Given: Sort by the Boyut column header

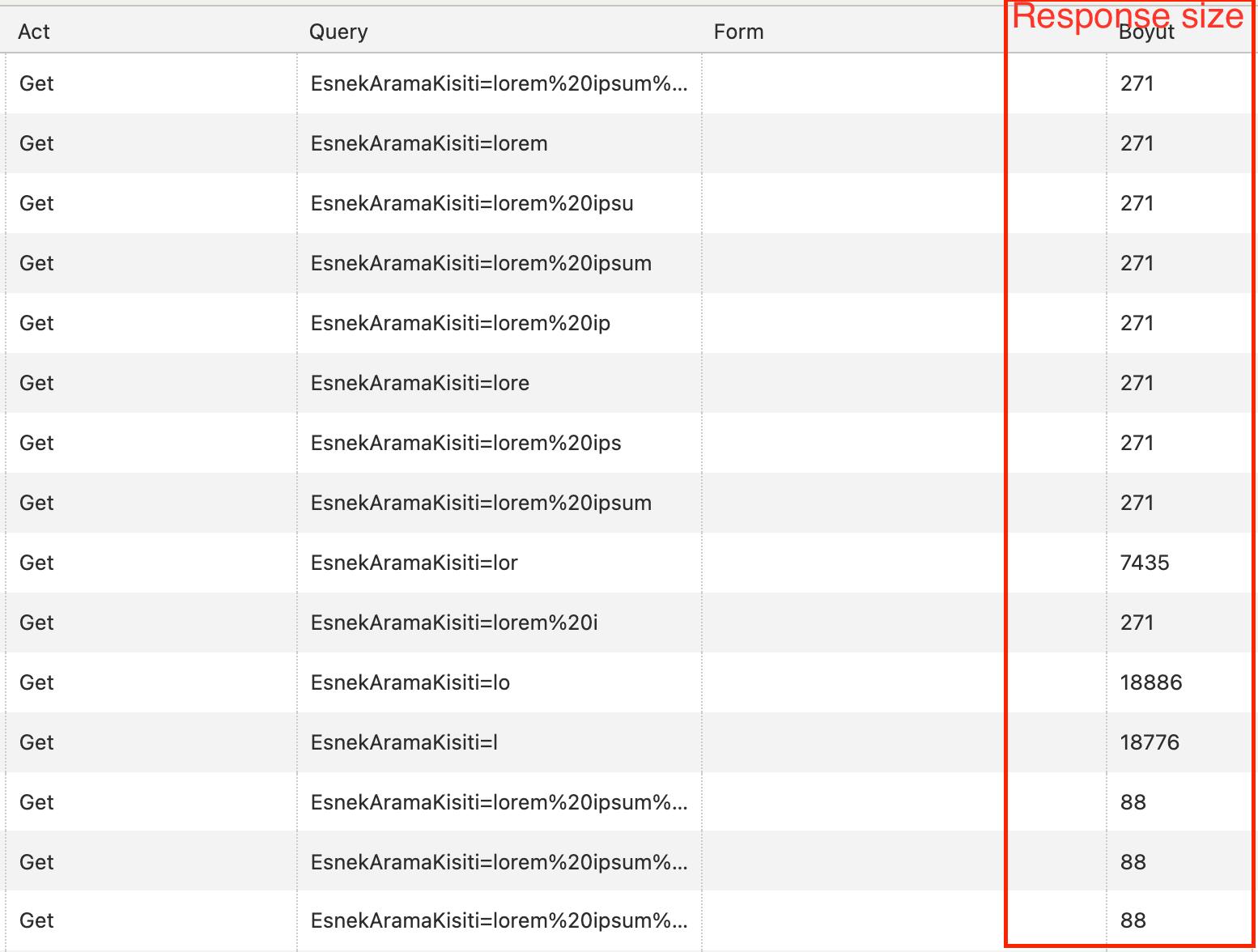Looking at the screenshot, I should pos(1146,32).
